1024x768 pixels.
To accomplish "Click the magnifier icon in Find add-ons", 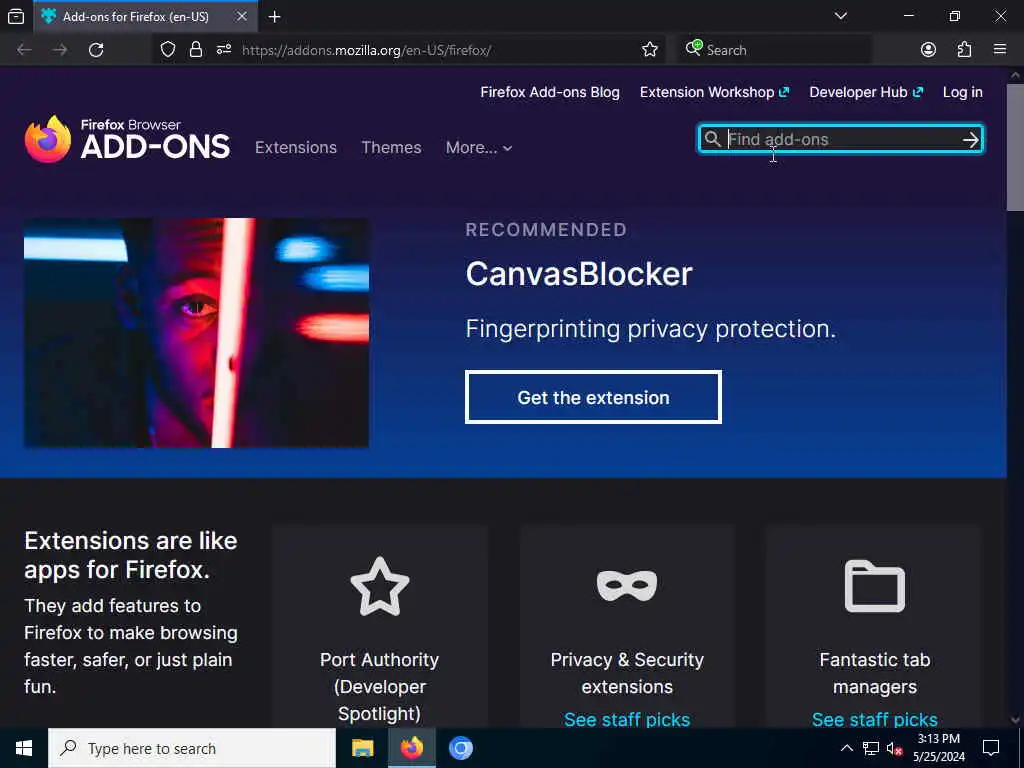I will point(712,139).
